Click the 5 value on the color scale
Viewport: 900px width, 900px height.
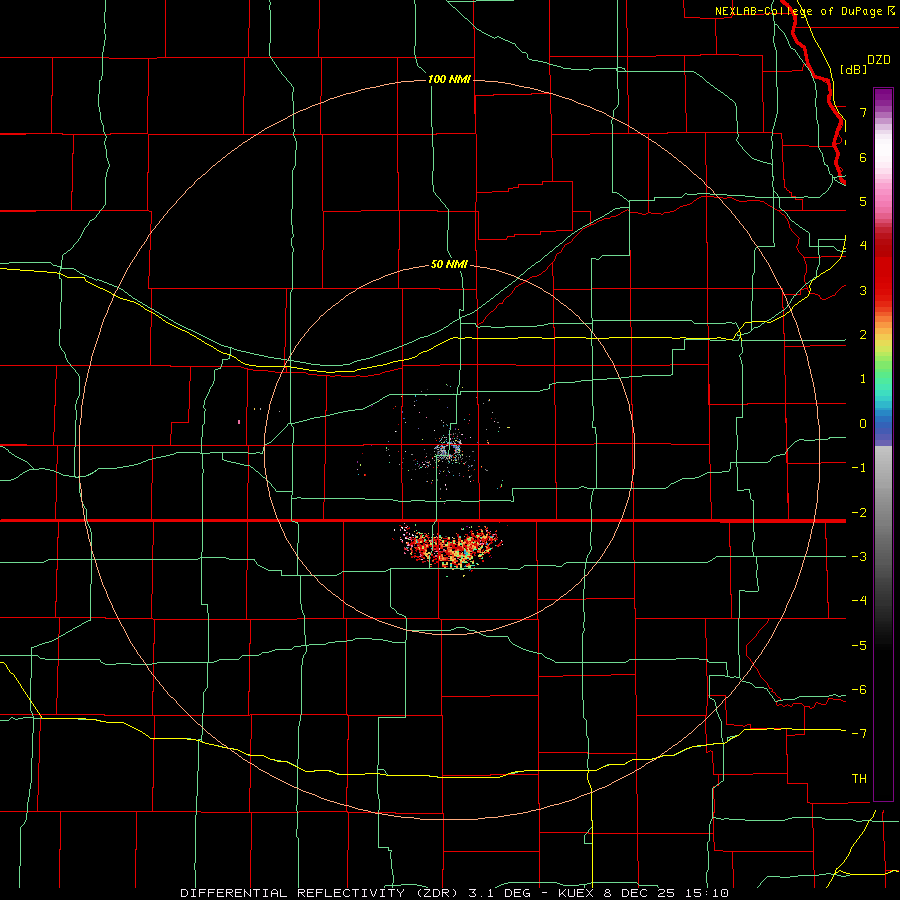pyautogui.click(x=863, y=201)
